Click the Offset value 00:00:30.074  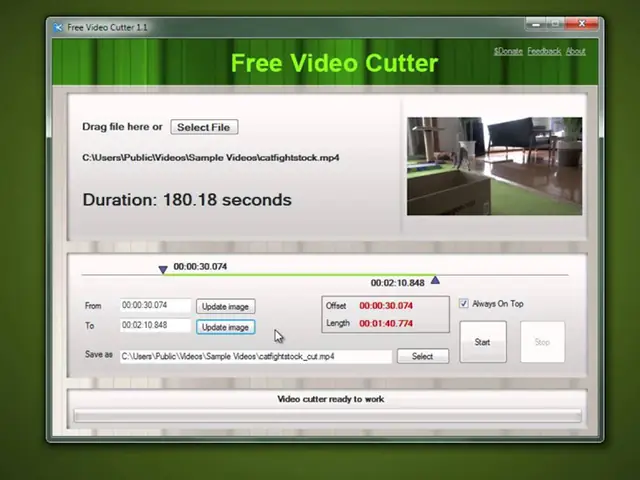click(x=386, y=306)
